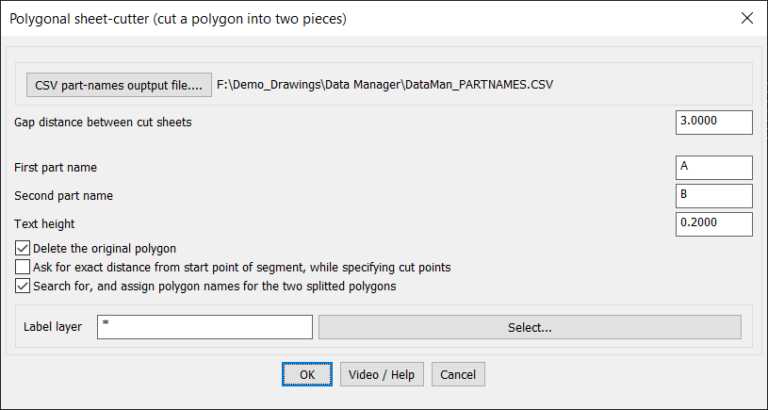Cancel the sheet-cutter dialog
Viewport: 768px width, 410px height.
point(458,374)
